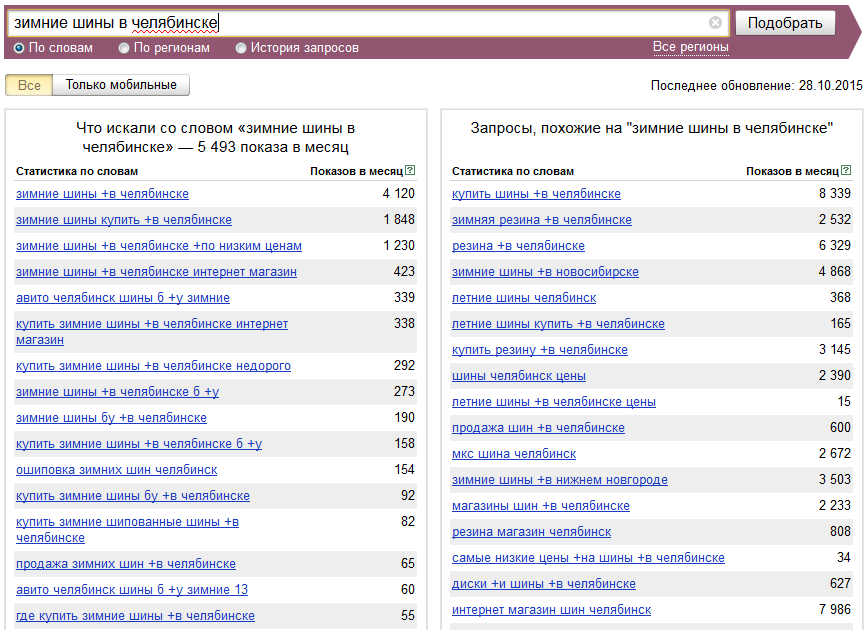868x630 pixels.
Task: Open link 'летние шины +в челябинске цены'
Action: 554,402
